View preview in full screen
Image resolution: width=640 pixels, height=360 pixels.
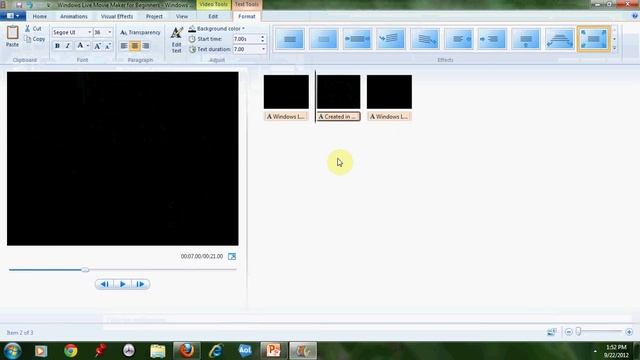pos(232,256)
